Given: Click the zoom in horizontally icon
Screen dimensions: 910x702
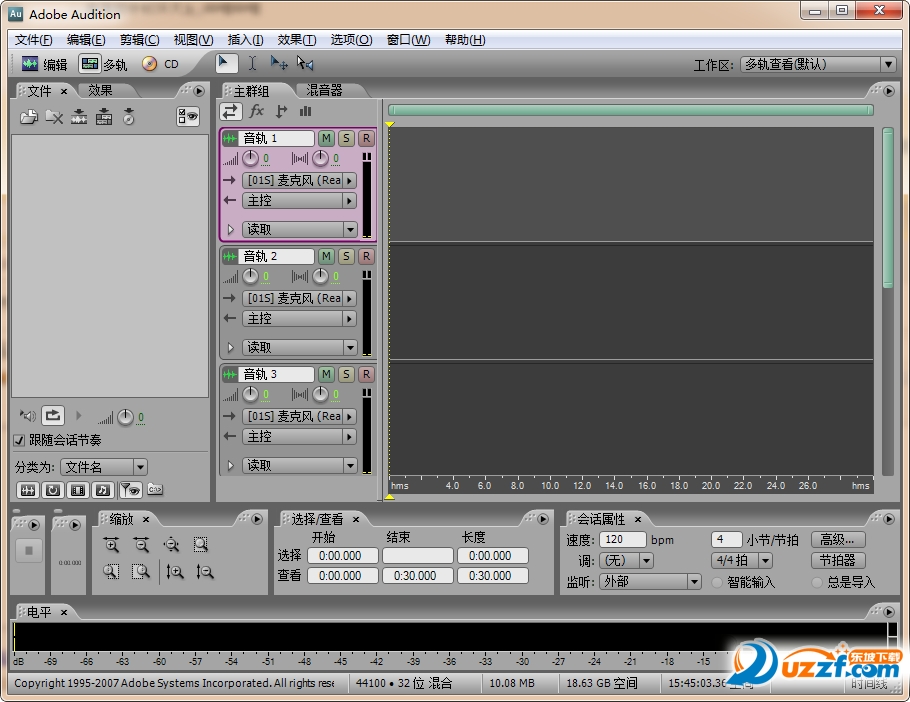Looking at the screenshot, I should point(111,545).
